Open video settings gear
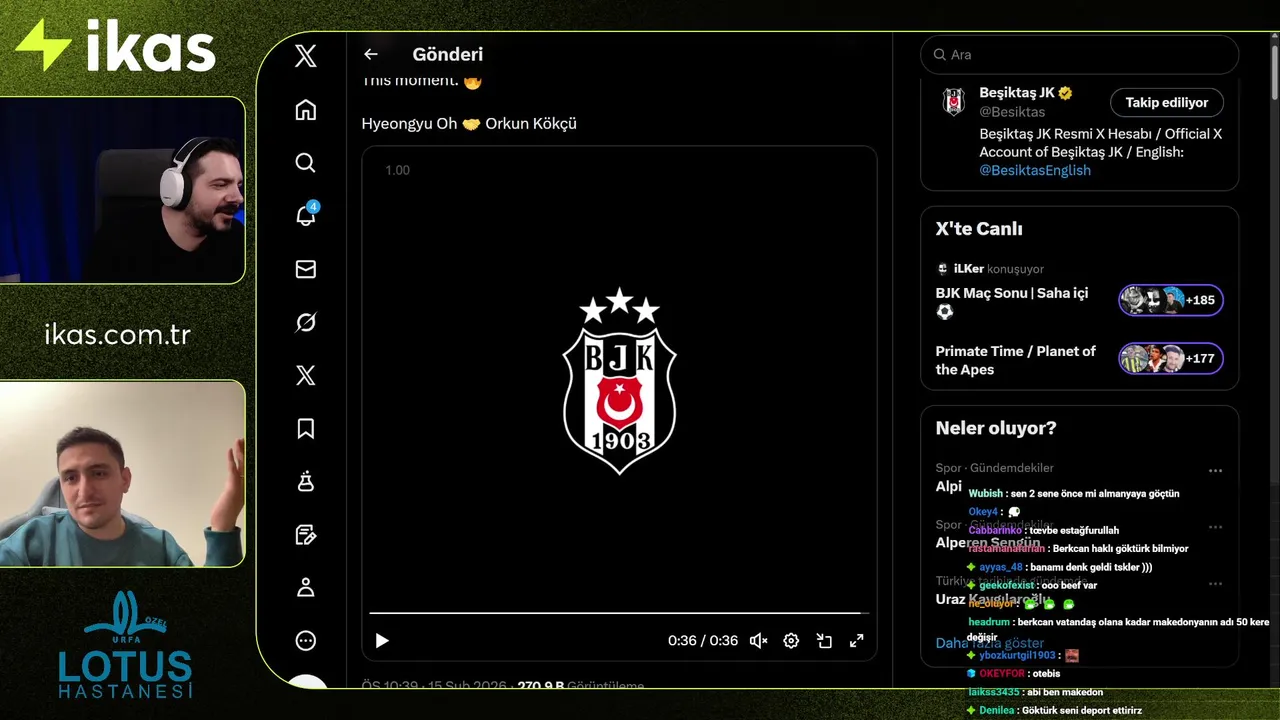This screenshot has width=1280, height=720. pyautogui.click(x=791, y=641)
